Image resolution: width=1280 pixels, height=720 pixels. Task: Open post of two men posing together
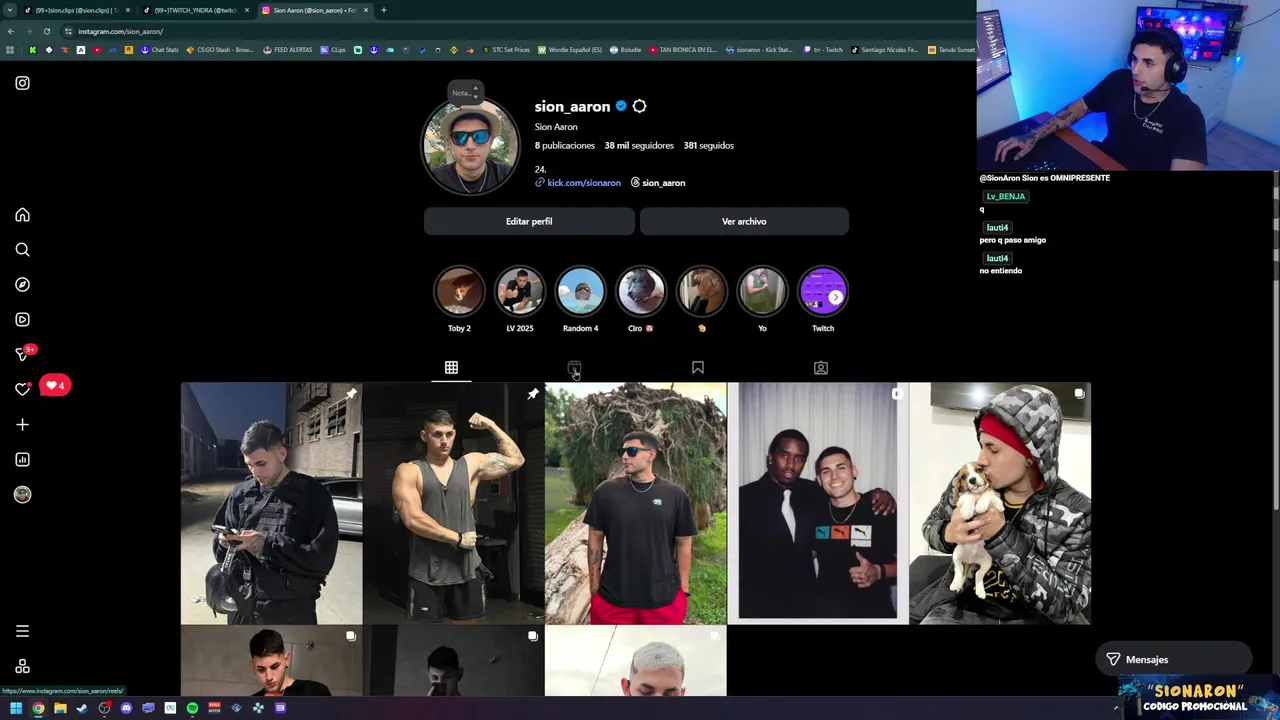[818, 503]
